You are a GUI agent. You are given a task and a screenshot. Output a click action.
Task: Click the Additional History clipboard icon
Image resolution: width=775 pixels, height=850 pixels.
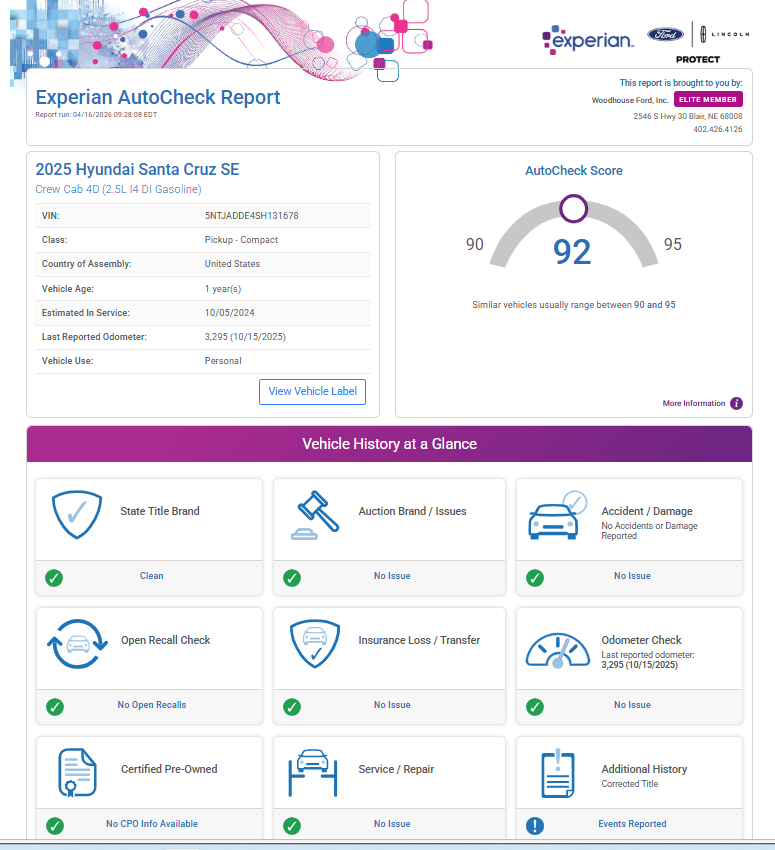point(558,774)
